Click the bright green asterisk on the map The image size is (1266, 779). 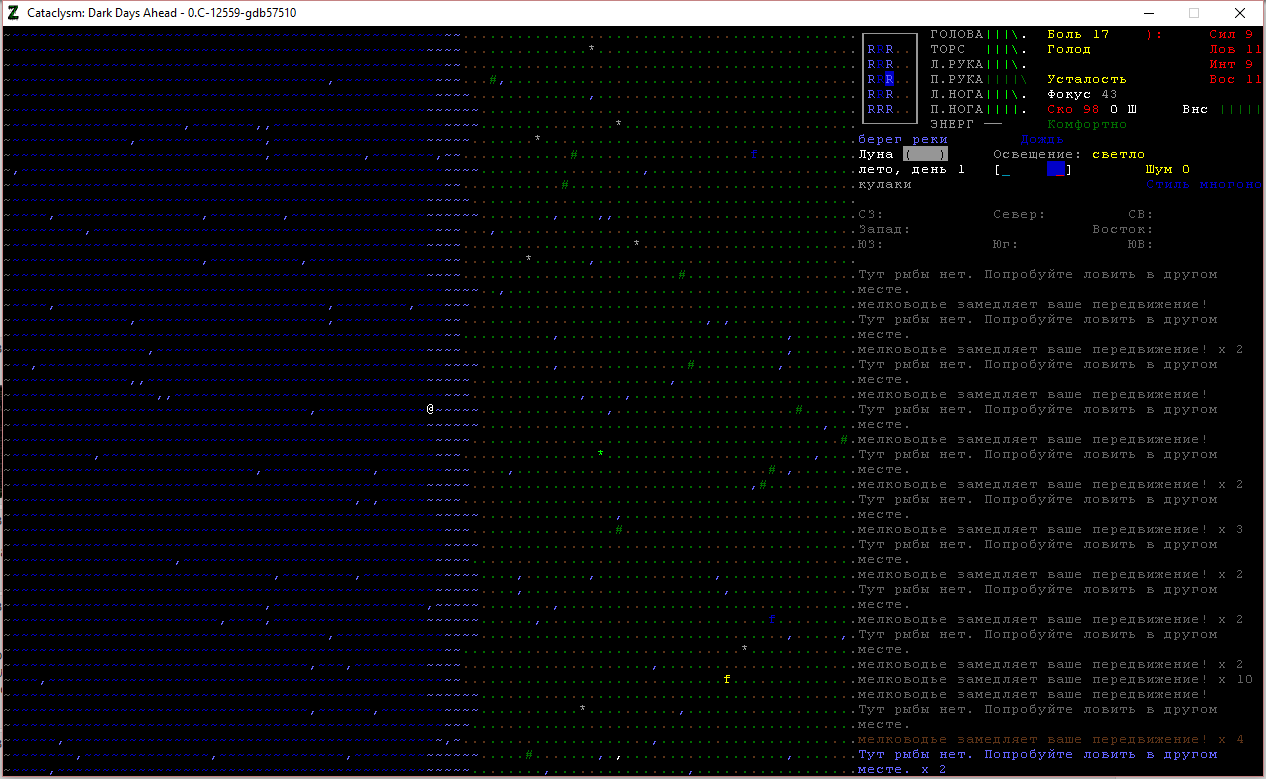pos(601,454)
